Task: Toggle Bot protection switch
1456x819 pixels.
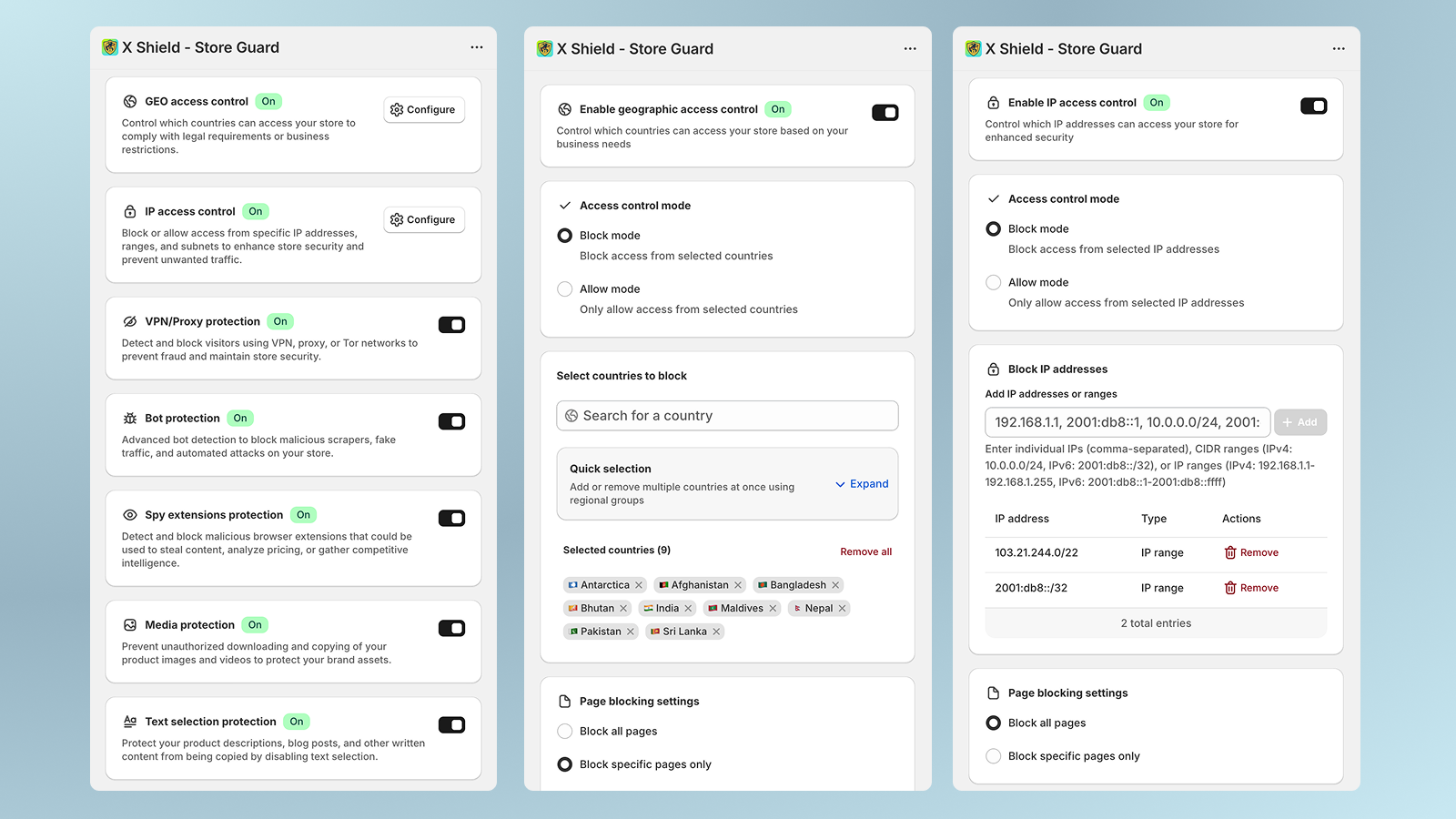Action: [451, 421]
